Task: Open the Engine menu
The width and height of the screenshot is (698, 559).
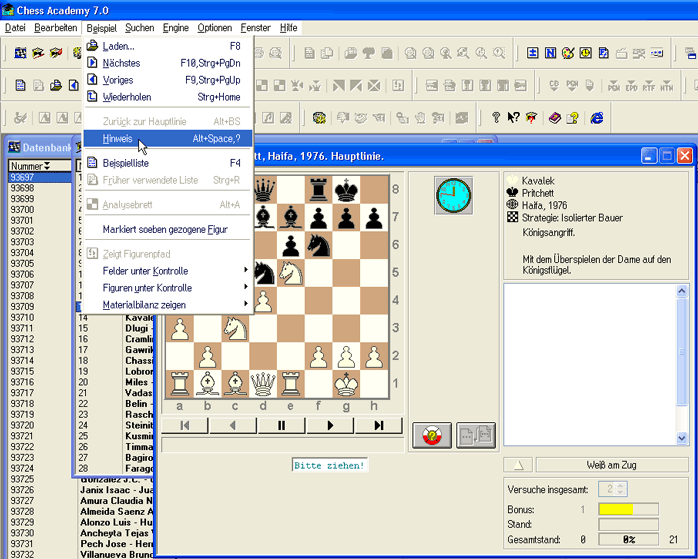Action: 175,28
